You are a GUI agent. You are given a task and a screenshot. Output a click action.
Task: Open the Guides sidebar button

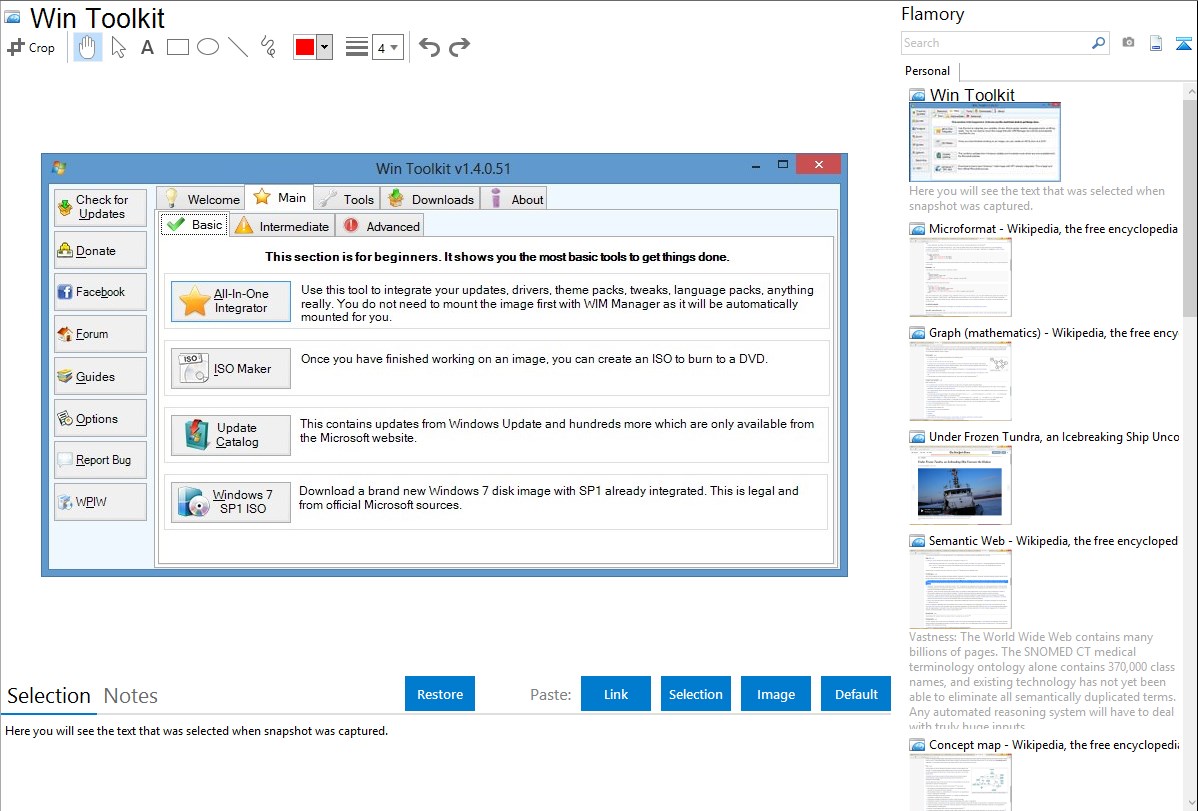tap(100, 377)
